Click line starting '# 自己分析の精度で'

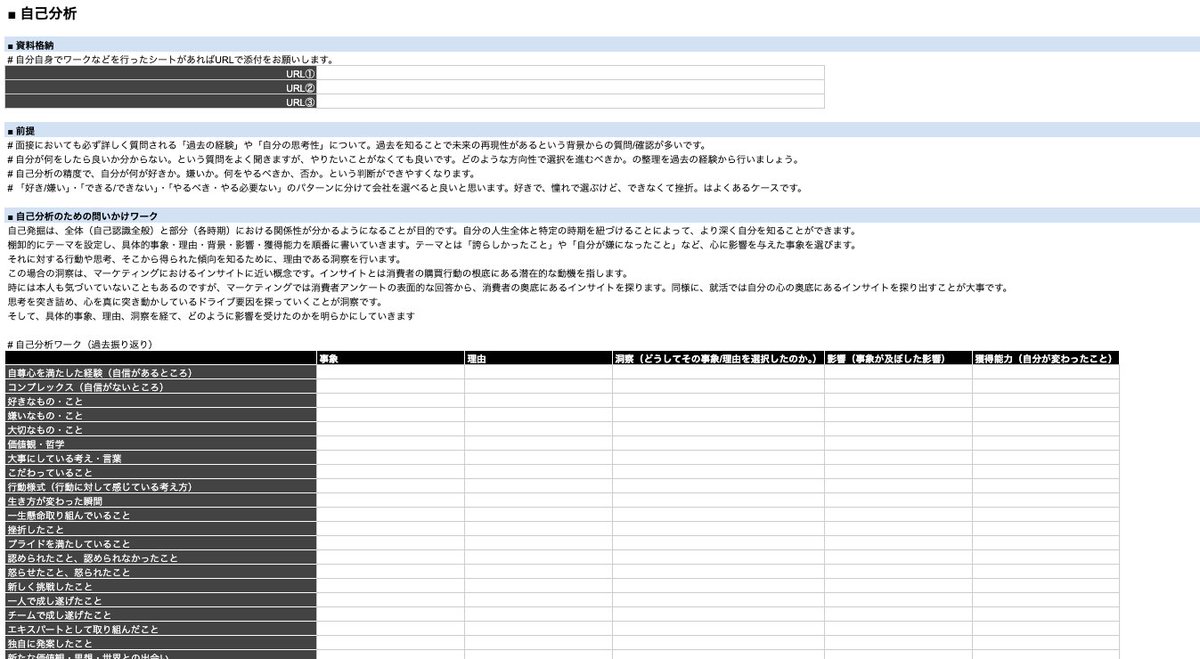pos(241,173)
